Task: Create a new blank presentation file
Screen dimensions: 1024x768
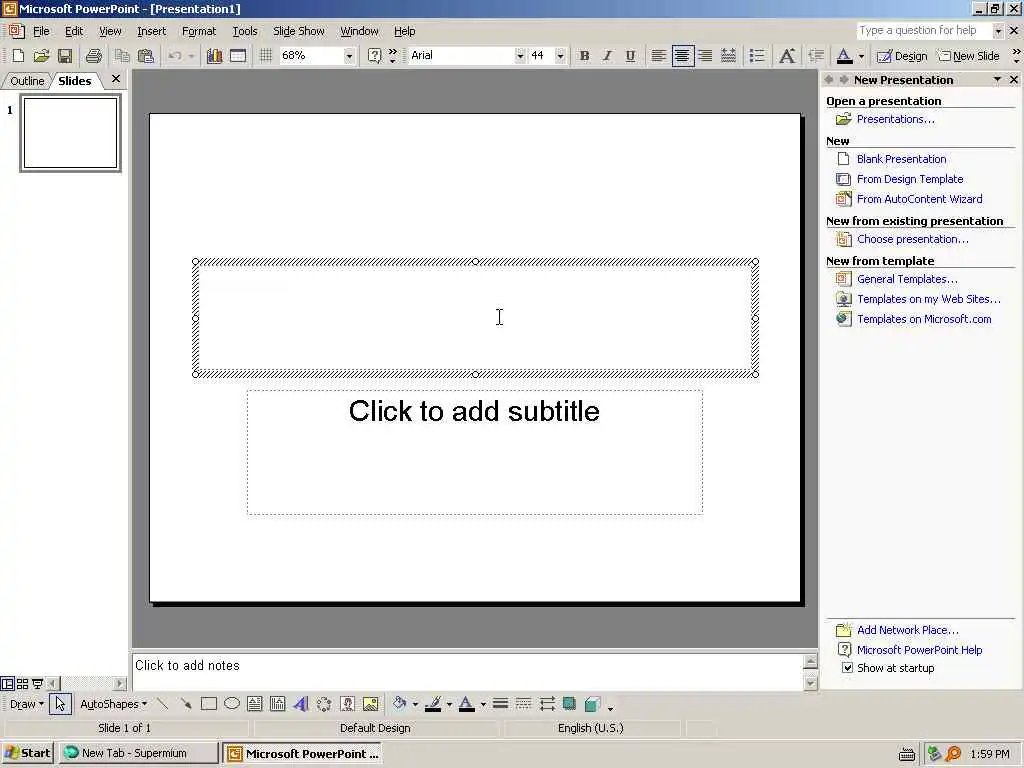Action: (18, 56)
